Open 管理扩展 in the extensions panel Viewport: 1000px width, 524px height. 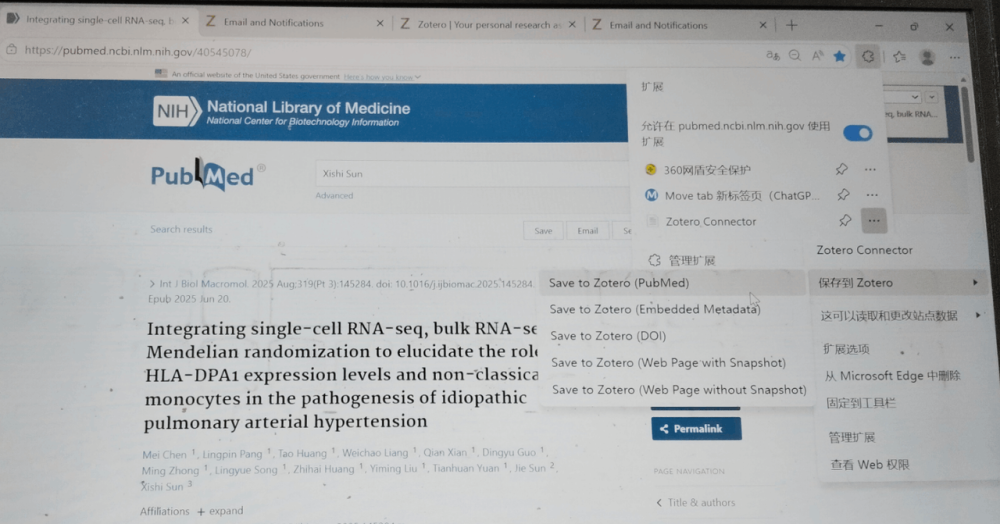point(682,260)
